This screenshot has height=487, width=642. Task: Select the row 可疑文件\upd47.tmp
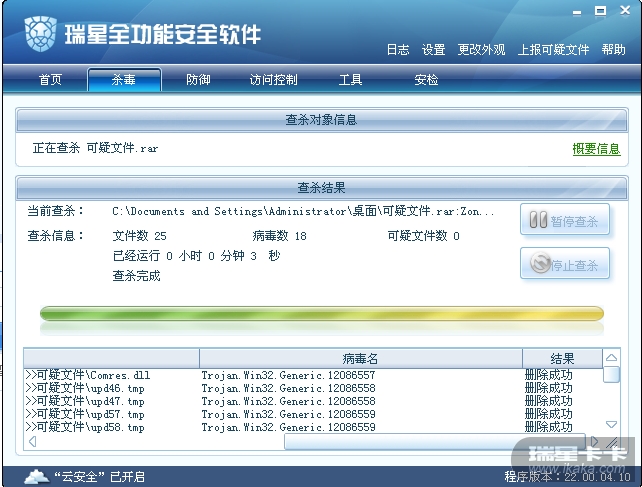pos(313,401)
